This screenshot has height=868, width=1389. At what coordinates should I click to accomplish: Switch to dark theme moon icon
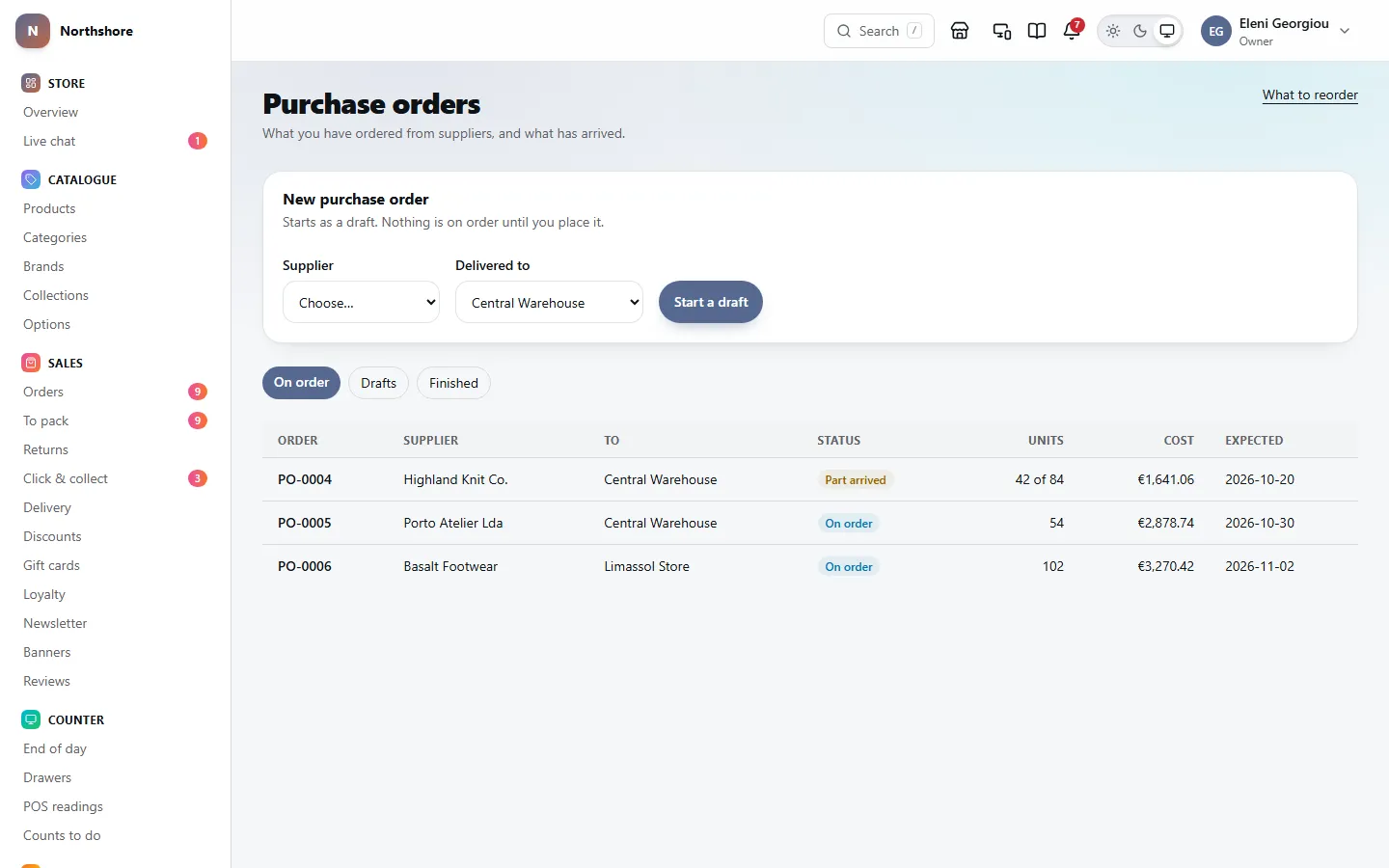(x=1140, y=31)
